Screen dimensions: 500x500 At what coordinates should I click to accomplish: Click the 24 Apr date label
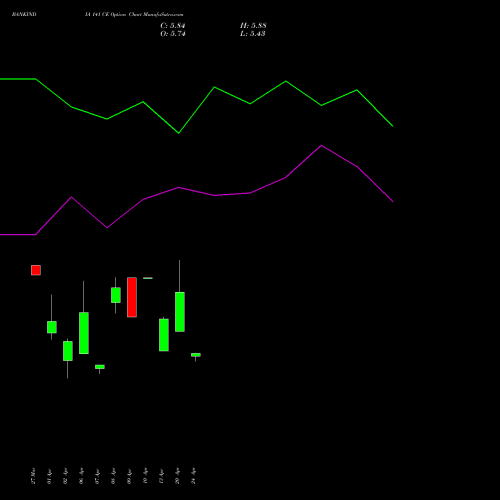(193, 476)
